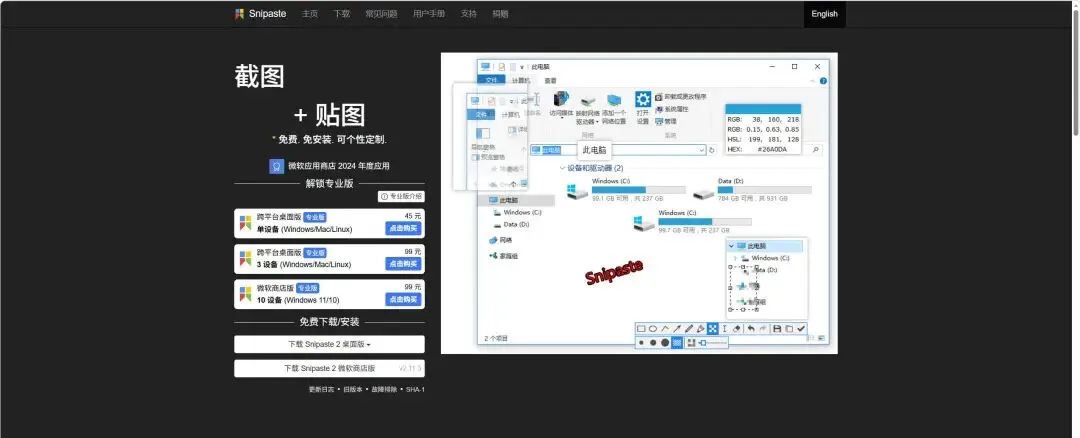Screen dimensions: 1080x438
Task: Click the 45 元 price label
Action: click(413, 216)
